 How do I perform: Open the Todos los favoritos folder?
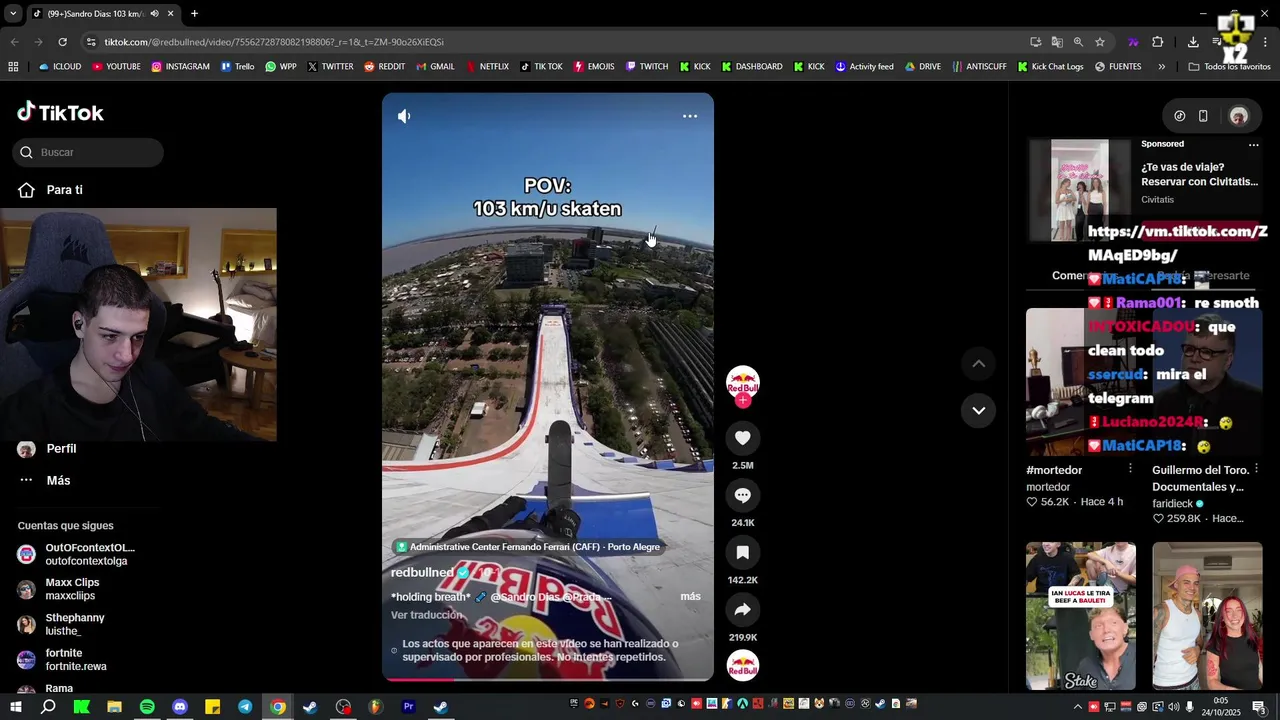click(1230, 67)
